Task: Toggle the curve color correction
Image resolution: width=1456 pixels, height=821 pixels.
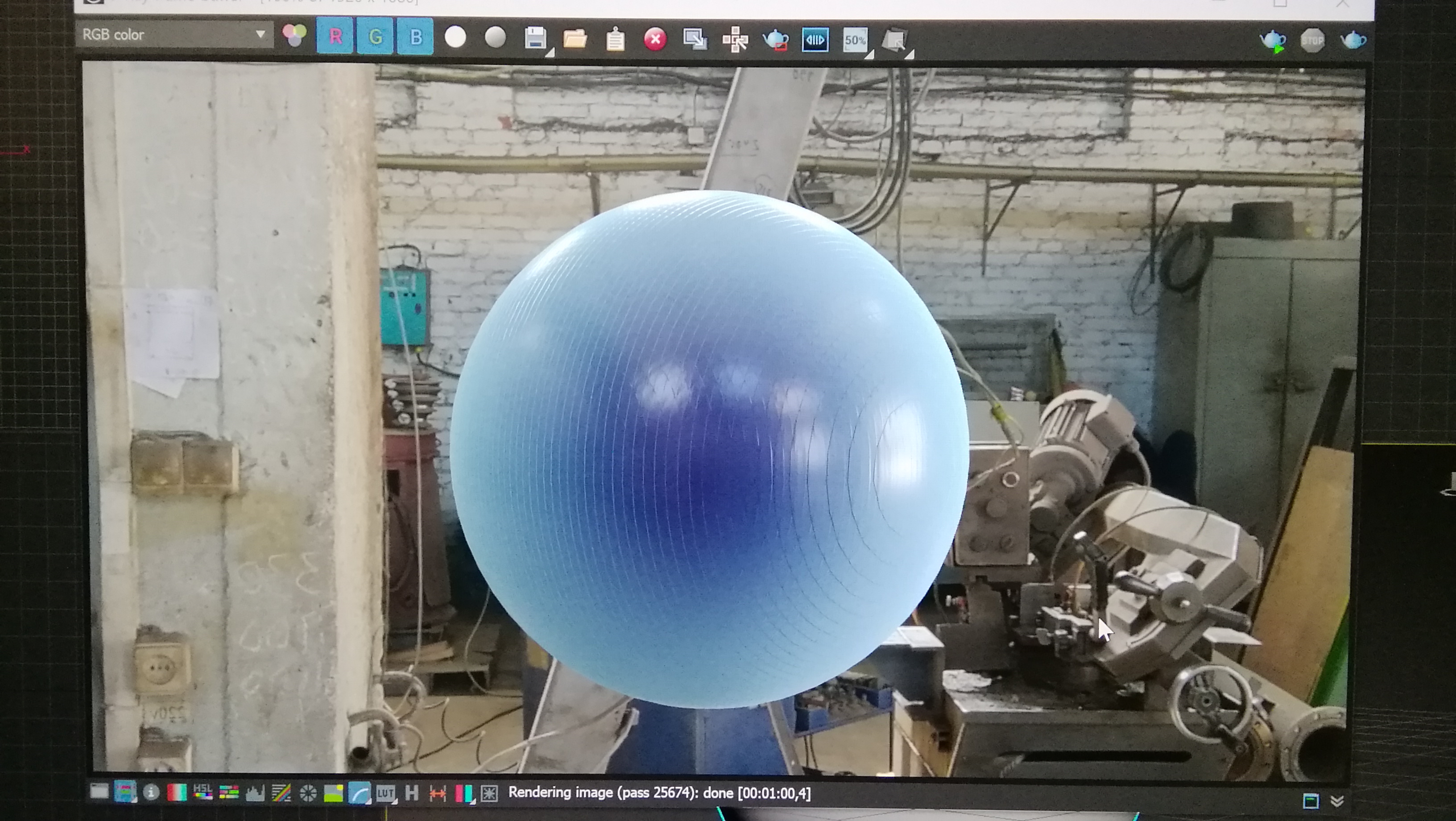Action: click(359, 793)
